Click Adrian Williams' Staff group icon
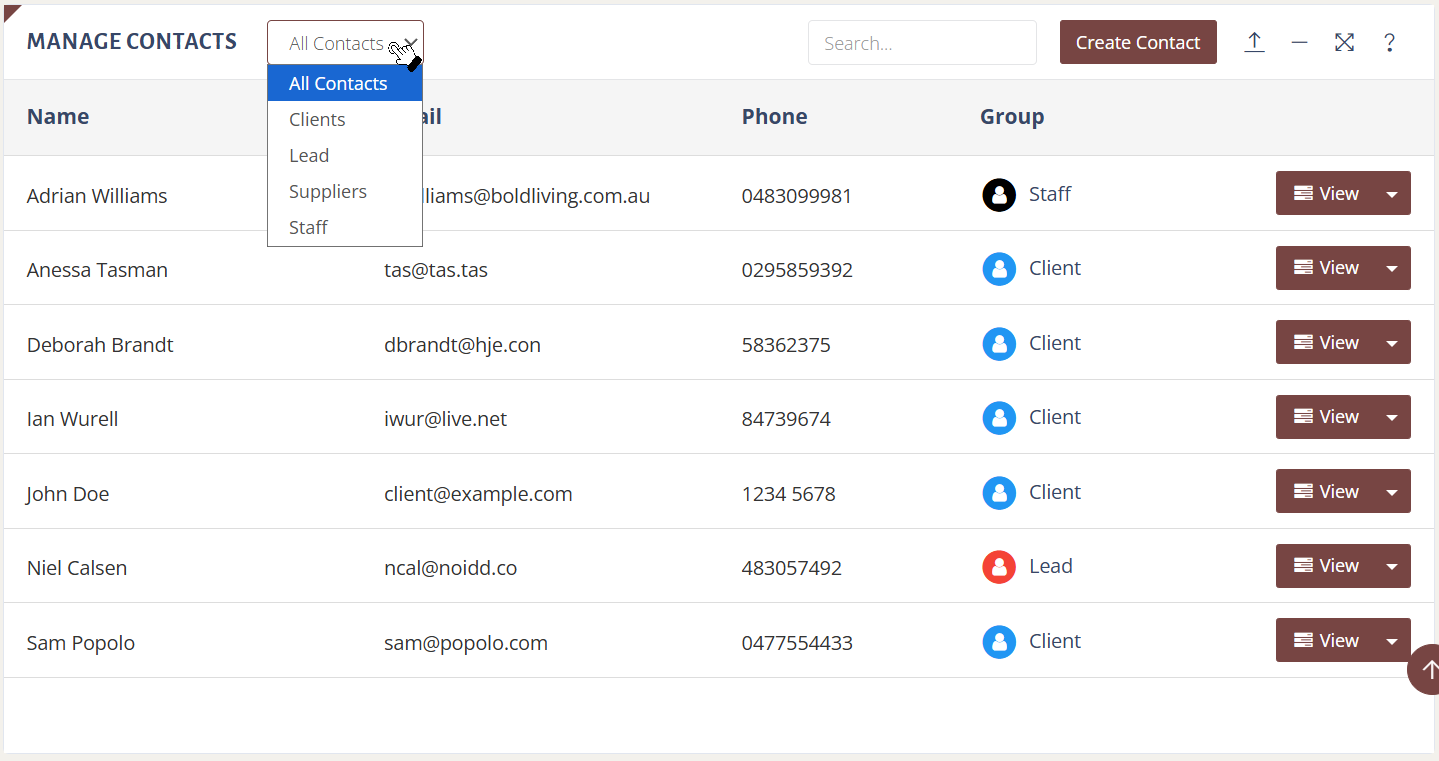 tap(998, 194)
